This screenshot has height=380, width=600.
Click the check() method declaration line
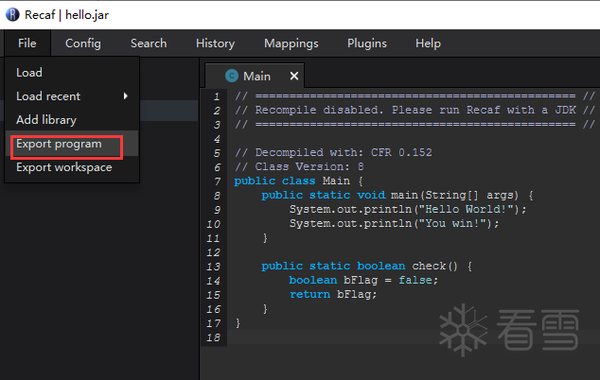coord(367,266)
